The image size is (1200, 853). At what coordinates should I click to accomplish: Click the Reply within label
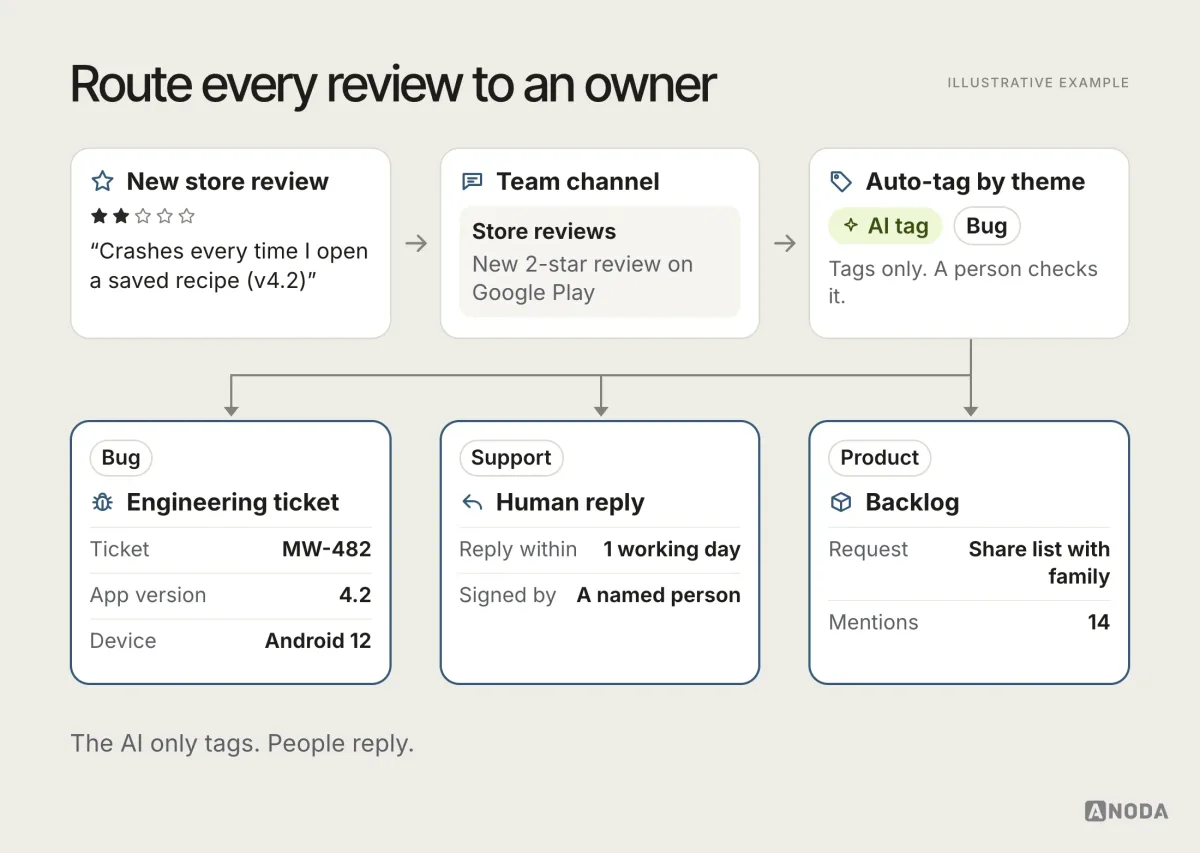518,549
